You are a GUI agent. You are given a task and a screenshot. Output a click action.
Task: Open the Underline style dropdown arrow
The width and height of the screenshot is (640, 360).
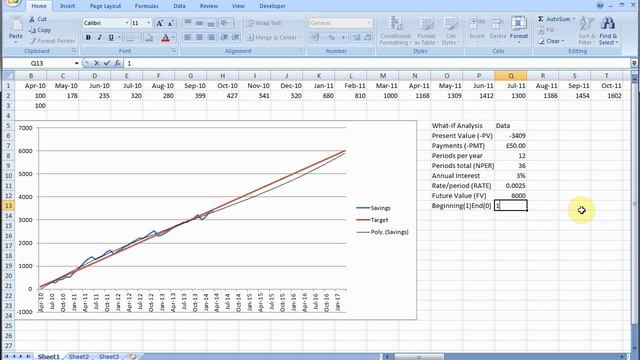pyautogui.click(x=119, y=38)
